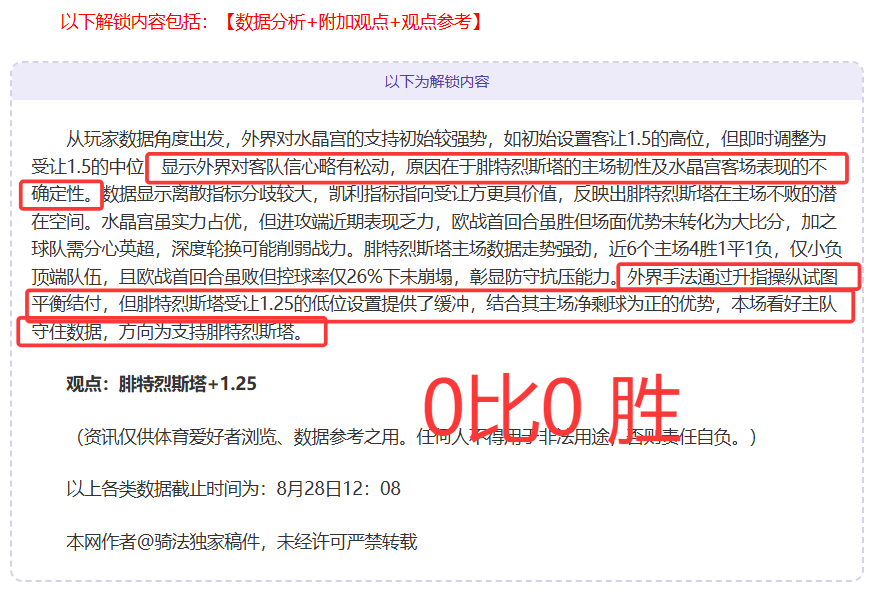The height and width of the screenshot is (604, 887).
Task: Click red boxed text 显示外界对客队信心略有松动
Action: [275, 167]
